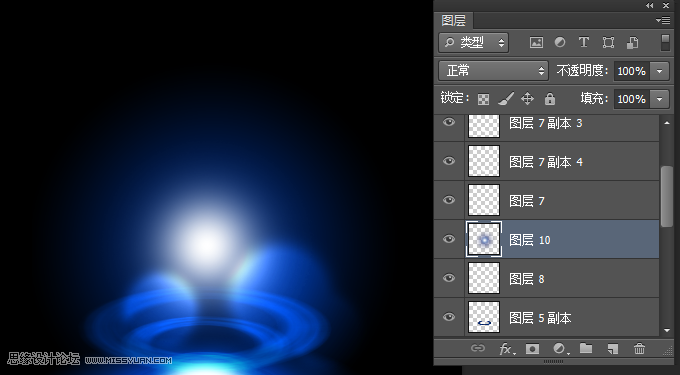Open the fx layer style menu
Viewport: 680px width, 375px height.
507,349
